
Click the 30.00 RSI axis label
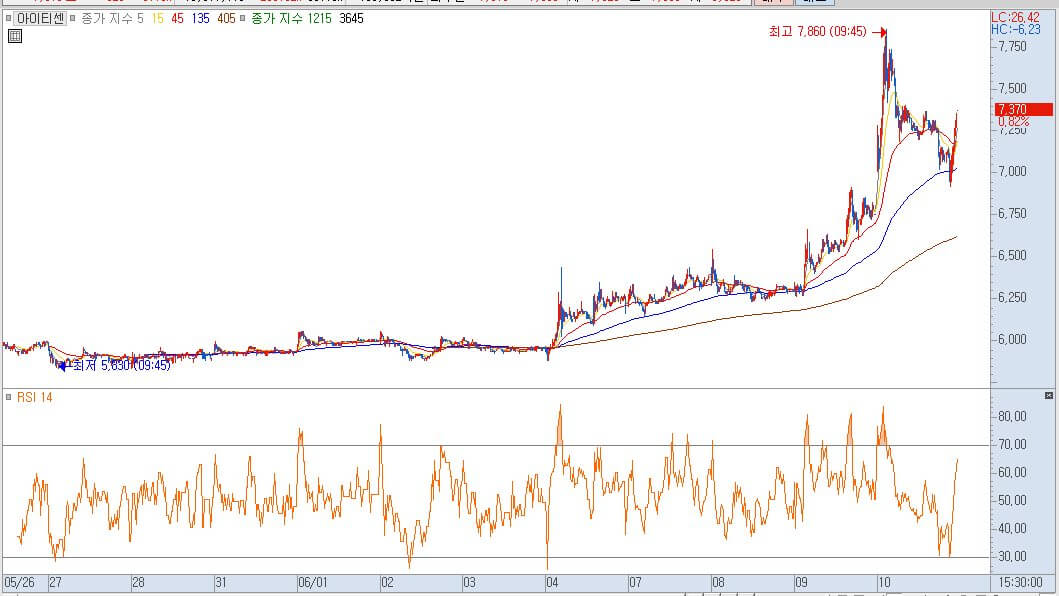pyautogui.click(x=1012, y=556)
